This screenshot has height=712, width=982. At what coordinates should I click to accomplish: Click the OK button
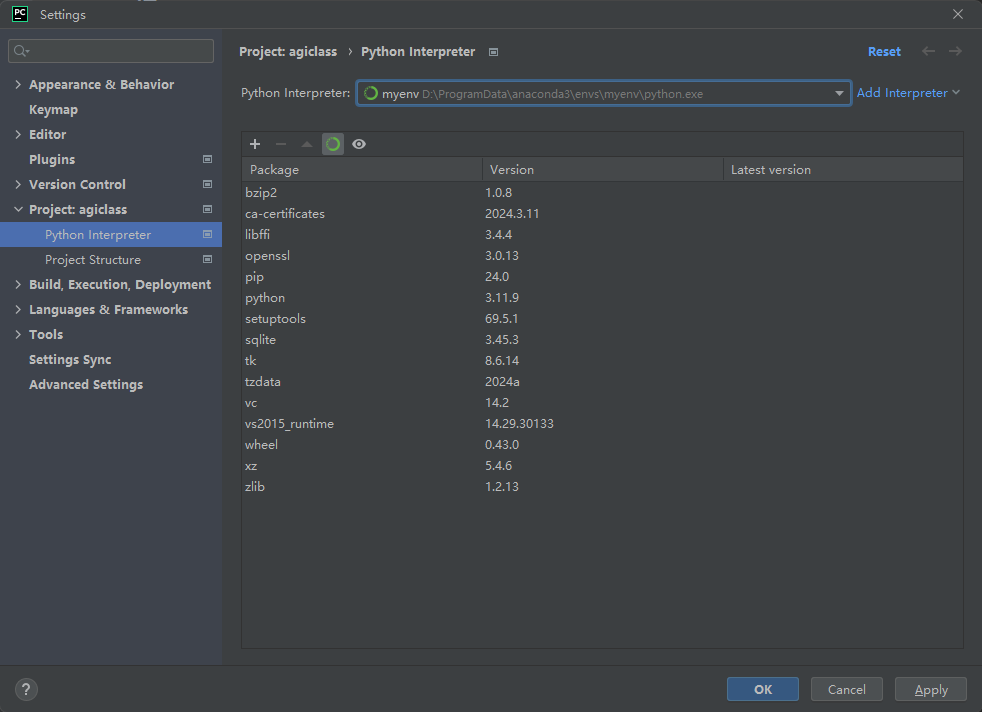tap(763, 689)
